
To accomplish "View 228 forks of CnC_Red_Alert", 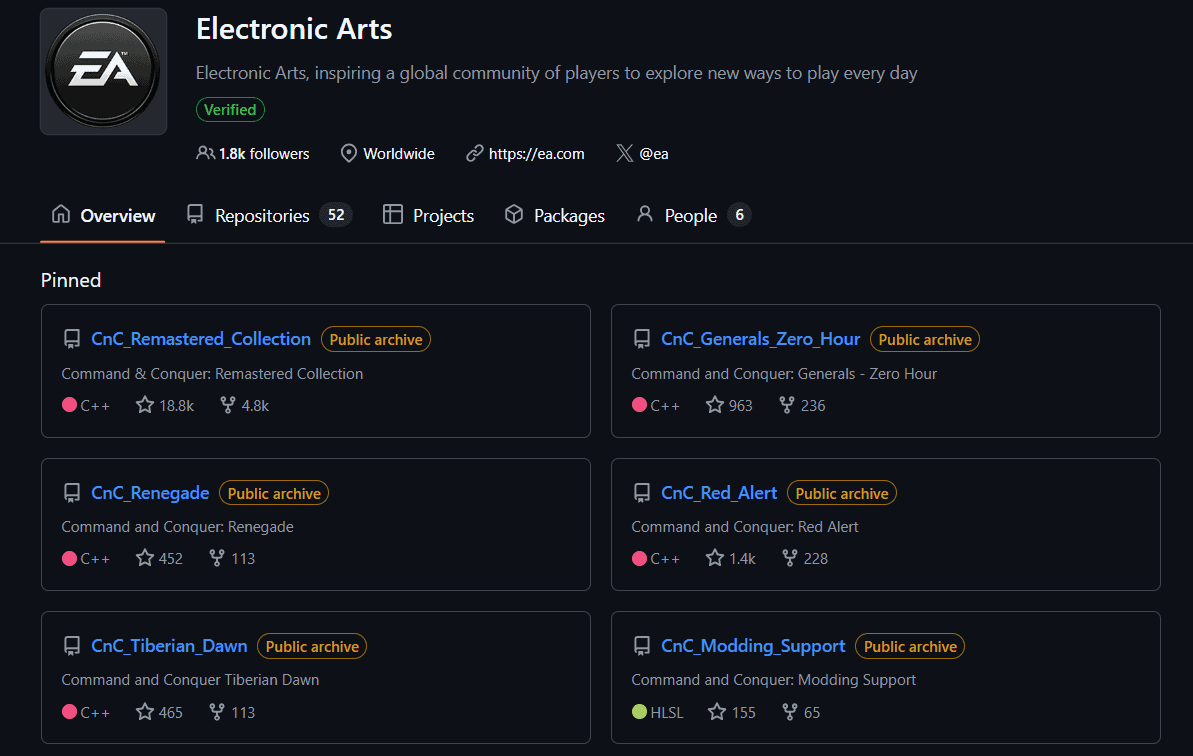I will (805, 558).
